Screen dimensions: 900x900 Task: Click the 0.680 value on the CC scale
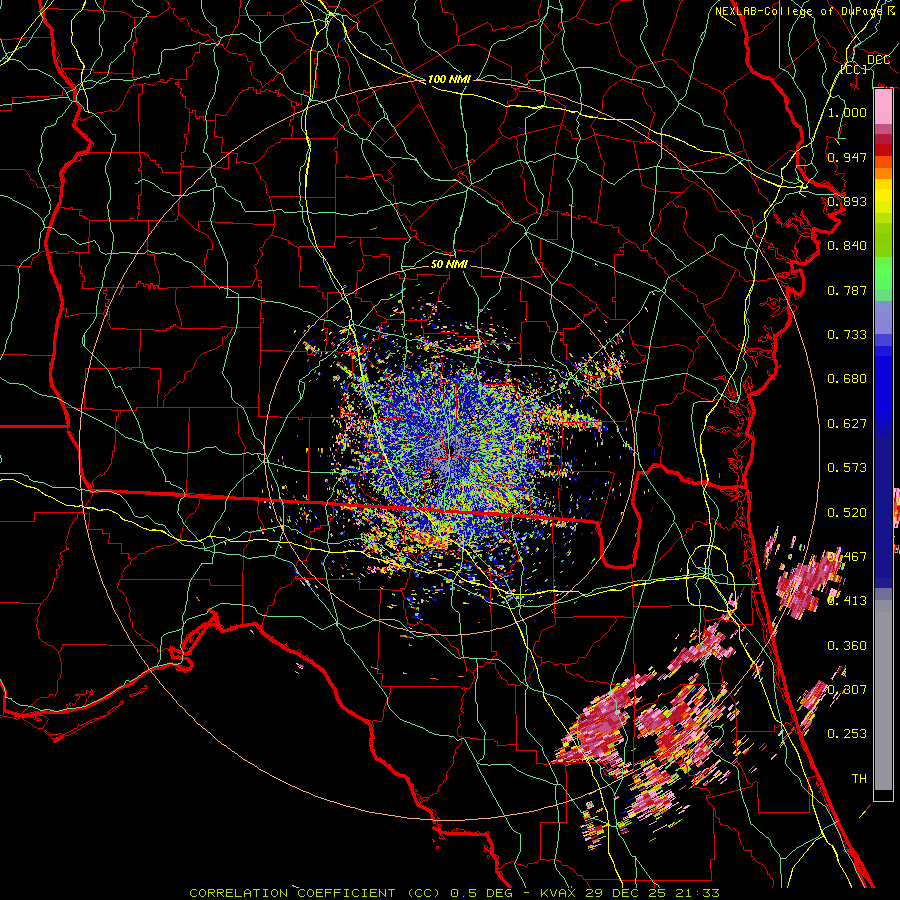tap(847, 379)
